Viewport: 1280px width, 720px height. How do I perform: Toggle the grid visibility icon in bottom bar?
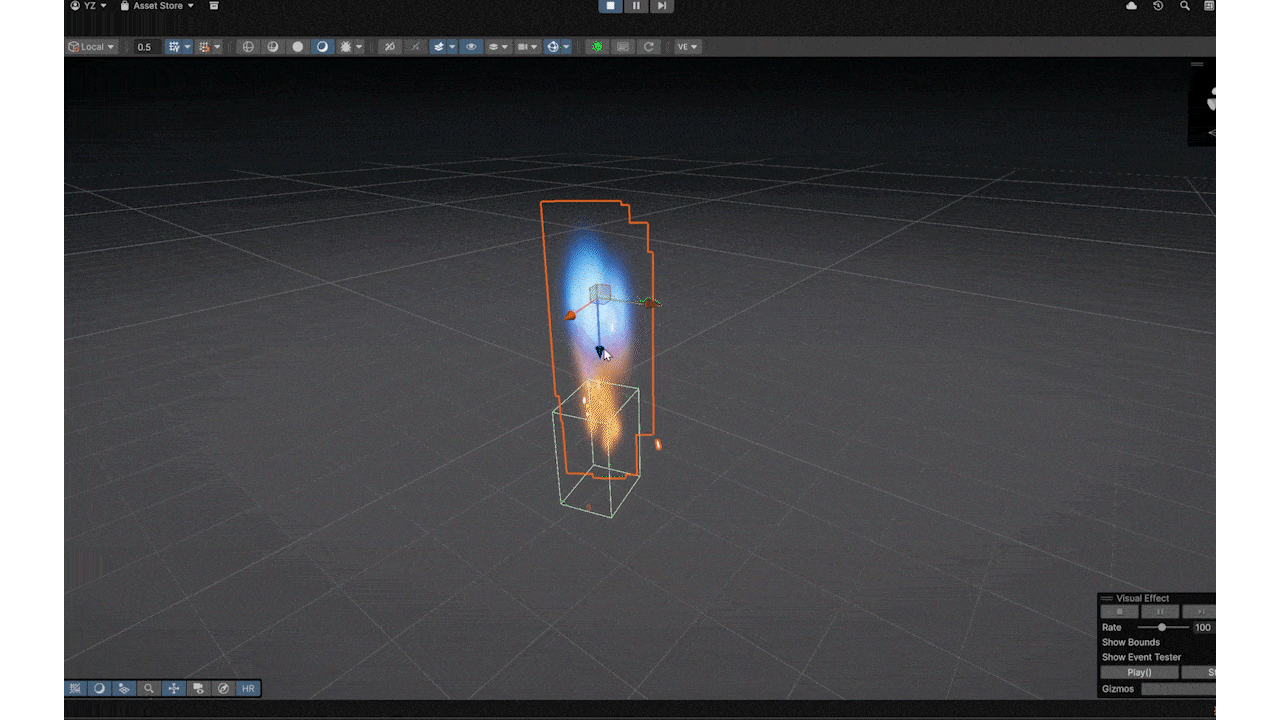tap(75, 688)
